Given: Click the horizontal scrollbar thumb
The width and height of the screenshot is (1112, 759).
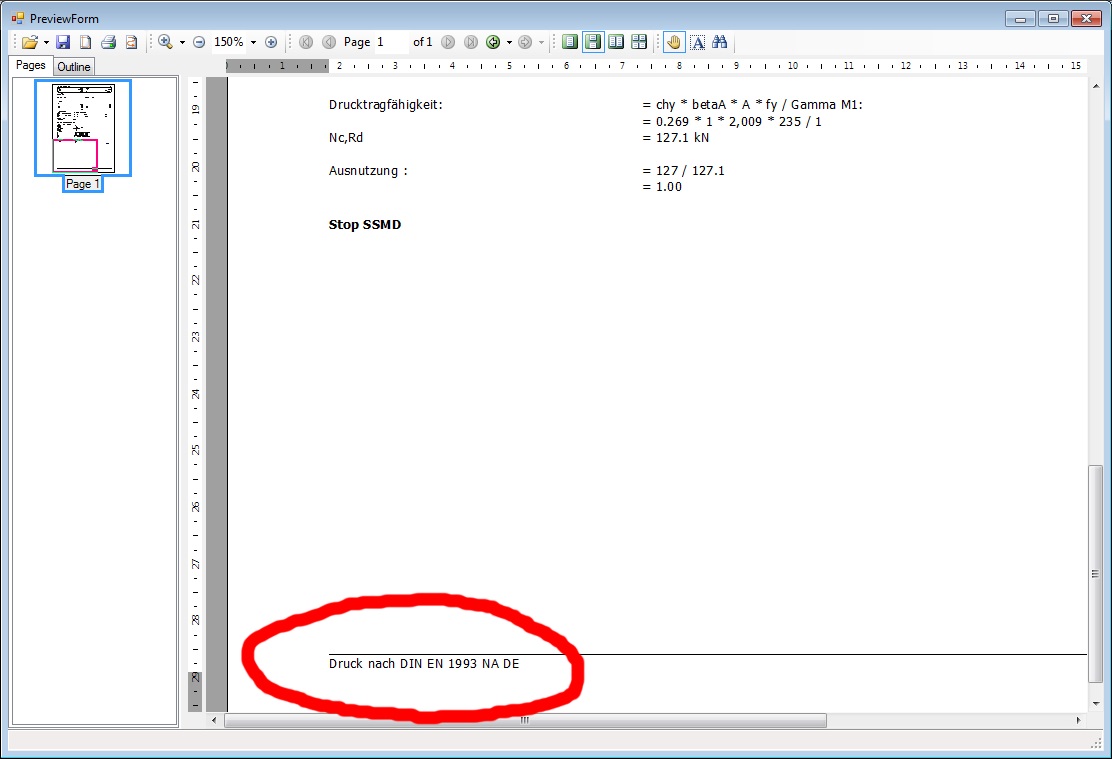Looking at the screenshot, I should tap(525, 720).
